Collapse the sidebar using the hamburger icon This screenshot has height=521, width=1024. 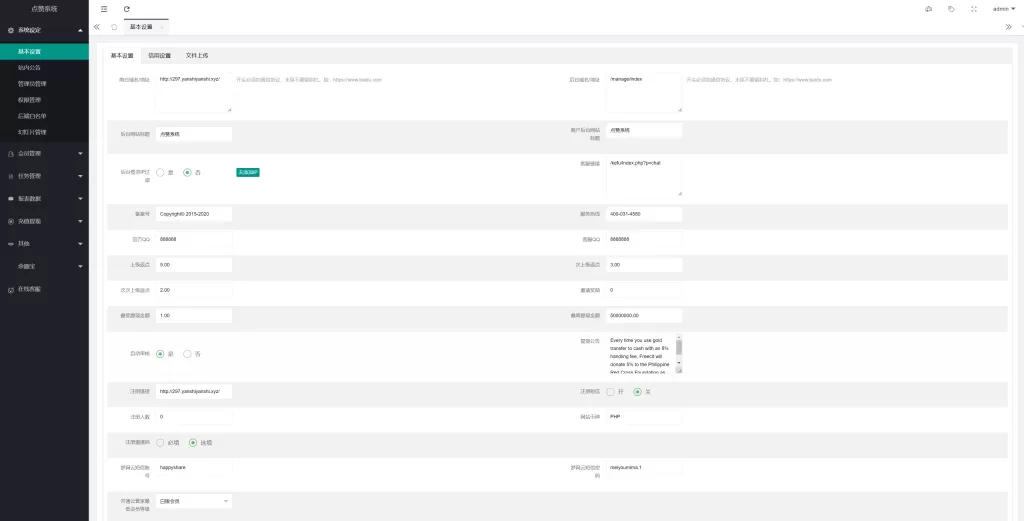pos(104,9)
